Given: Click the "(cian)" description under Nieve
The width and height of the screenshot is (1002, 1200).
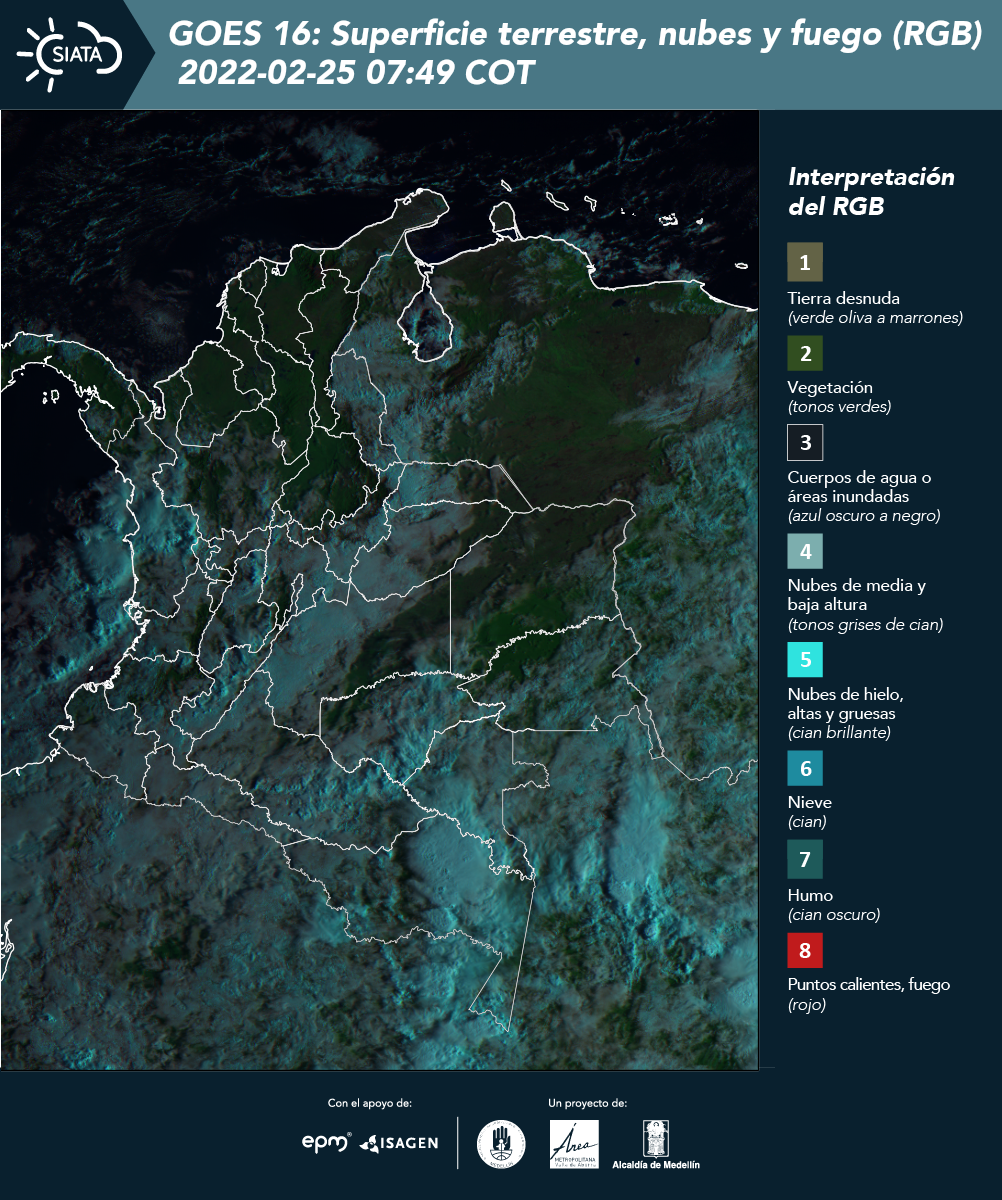Looking at the screenshot, I should click(x=807, y=822).
